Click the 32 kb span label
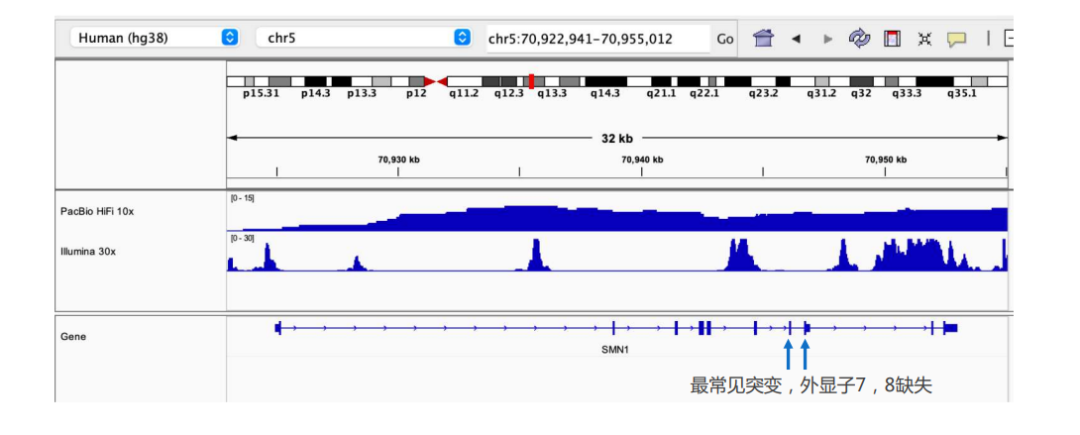This screenshot has width=1080, height=435. click(616, 138)
